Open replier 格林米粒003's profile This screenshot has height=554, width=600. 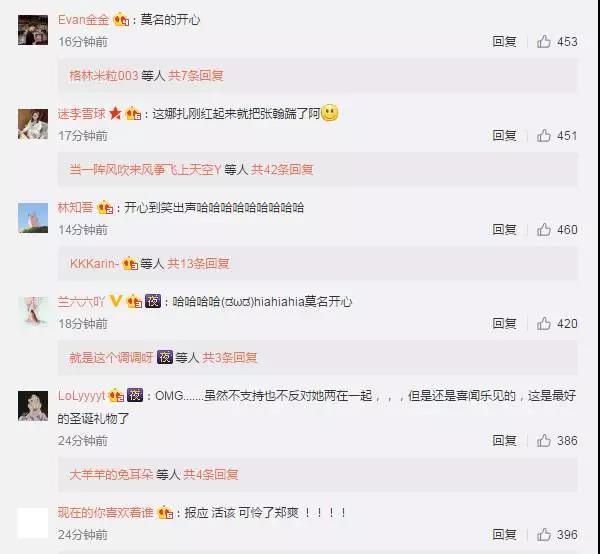[x=104, y=75]
